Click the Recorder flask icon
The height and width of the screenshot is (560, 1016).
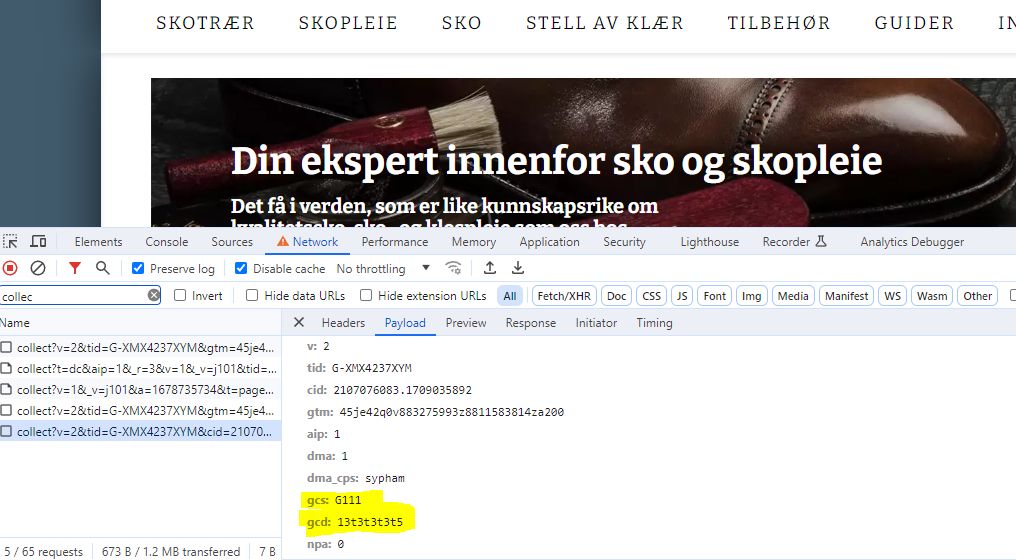(821, 242)
